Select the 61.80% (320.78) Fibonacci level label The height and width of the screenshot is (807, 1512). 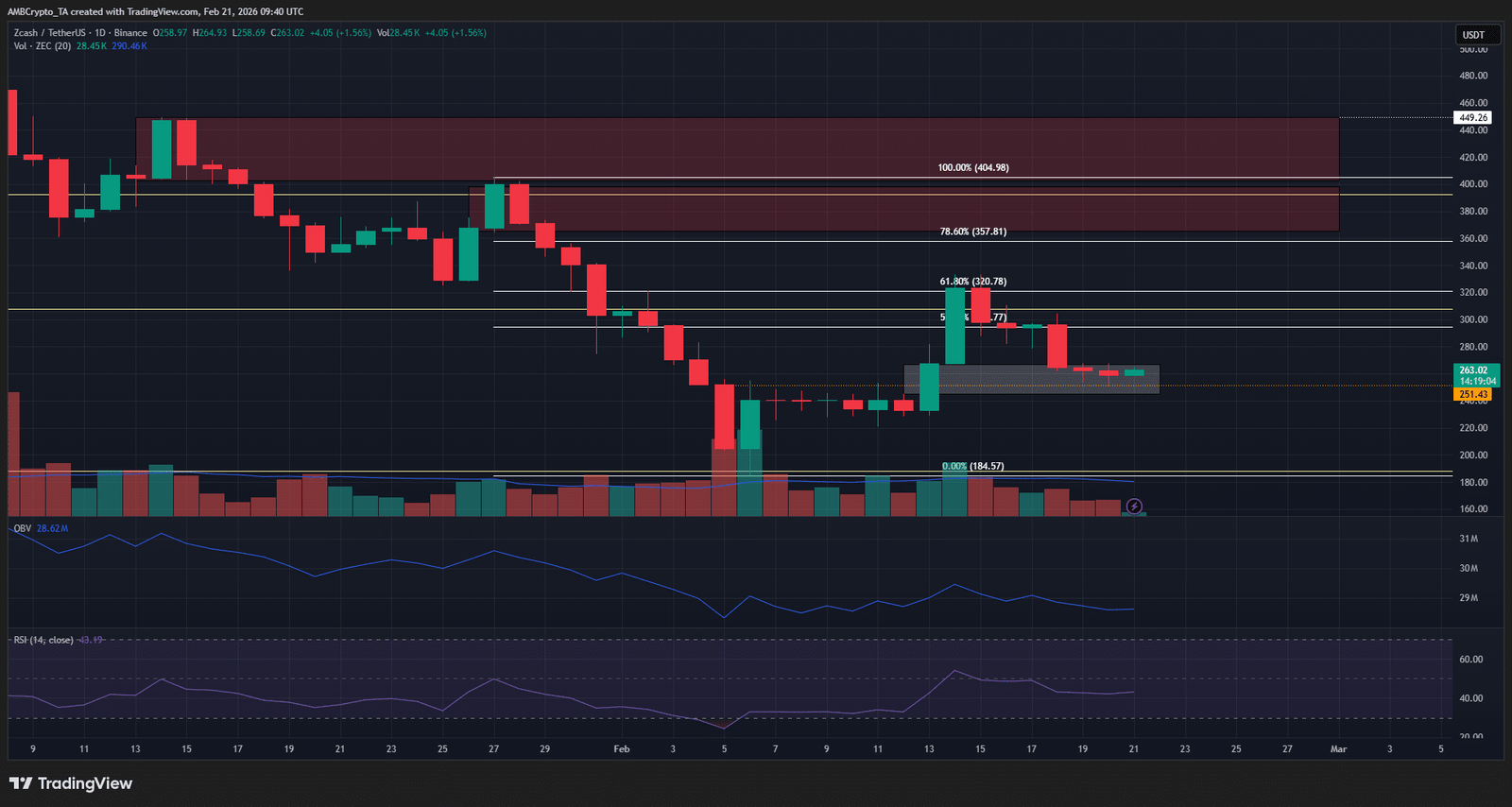[972, 282]
